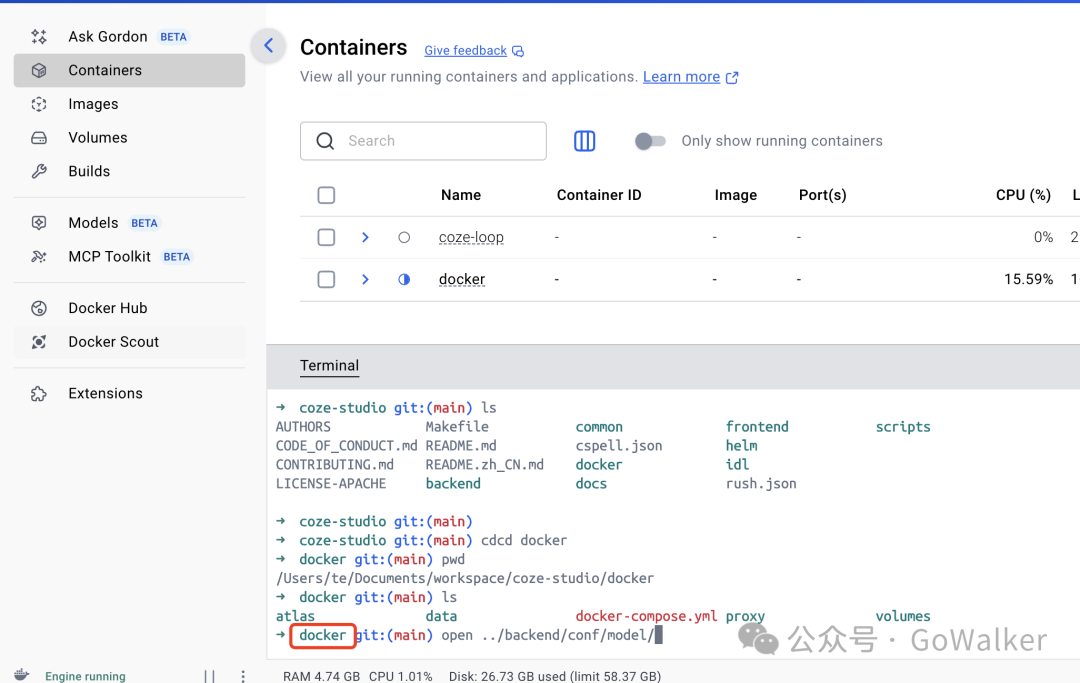
Task: Click README.zh_CN.md in terminal listing
Action: [x=485, y=465]
